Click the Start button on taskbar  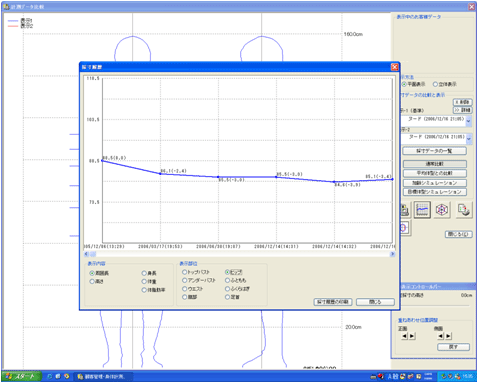[21, 376]
